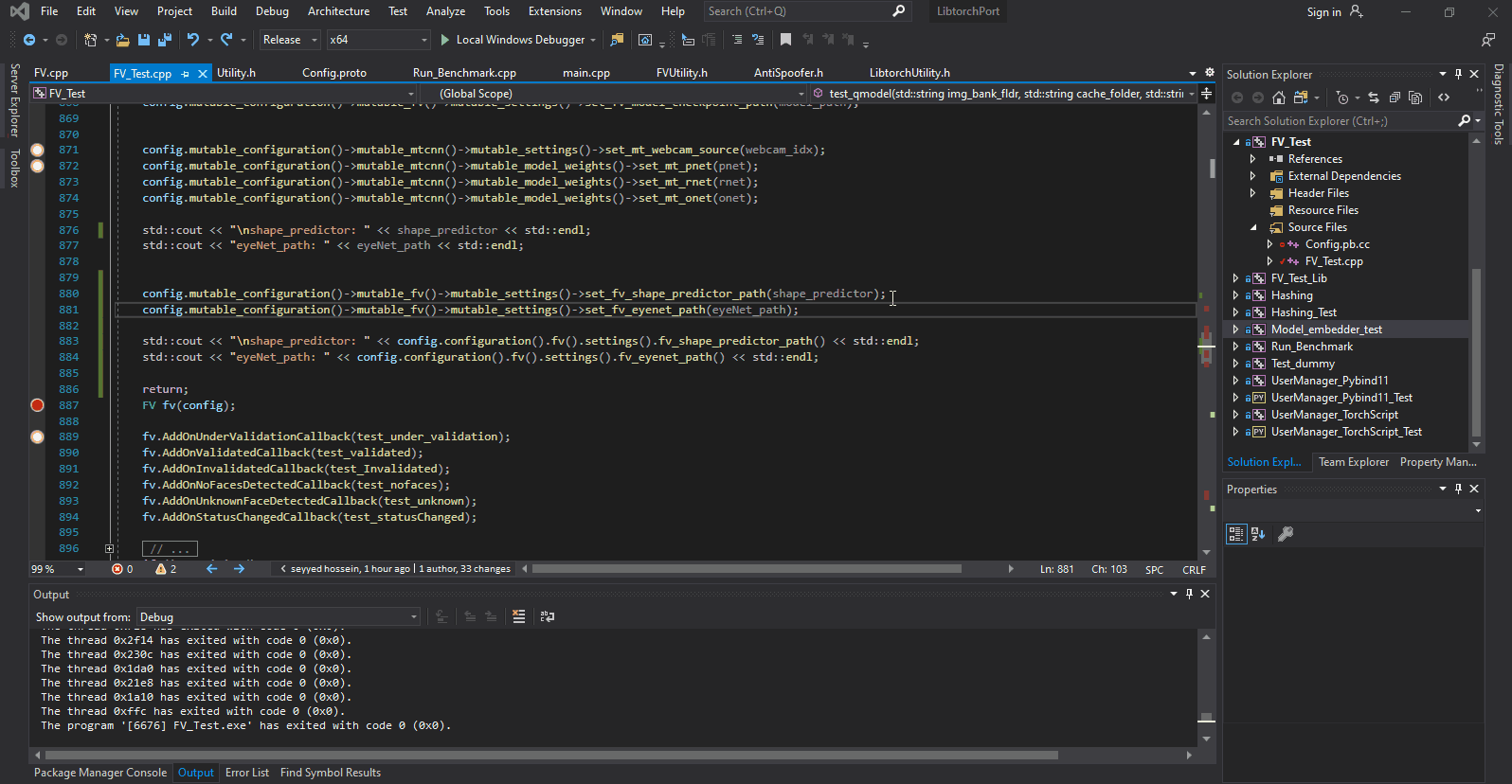Screen dimensions: 1512x784
Task: Click the Find in Files toolbar icon
Action: coord(617,40)
